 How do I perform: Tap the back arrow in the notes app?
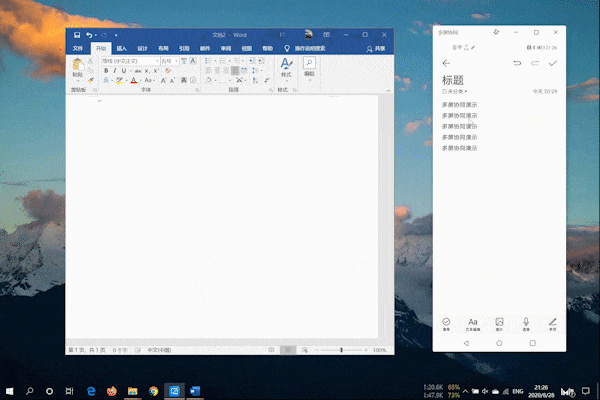(446, 63)
